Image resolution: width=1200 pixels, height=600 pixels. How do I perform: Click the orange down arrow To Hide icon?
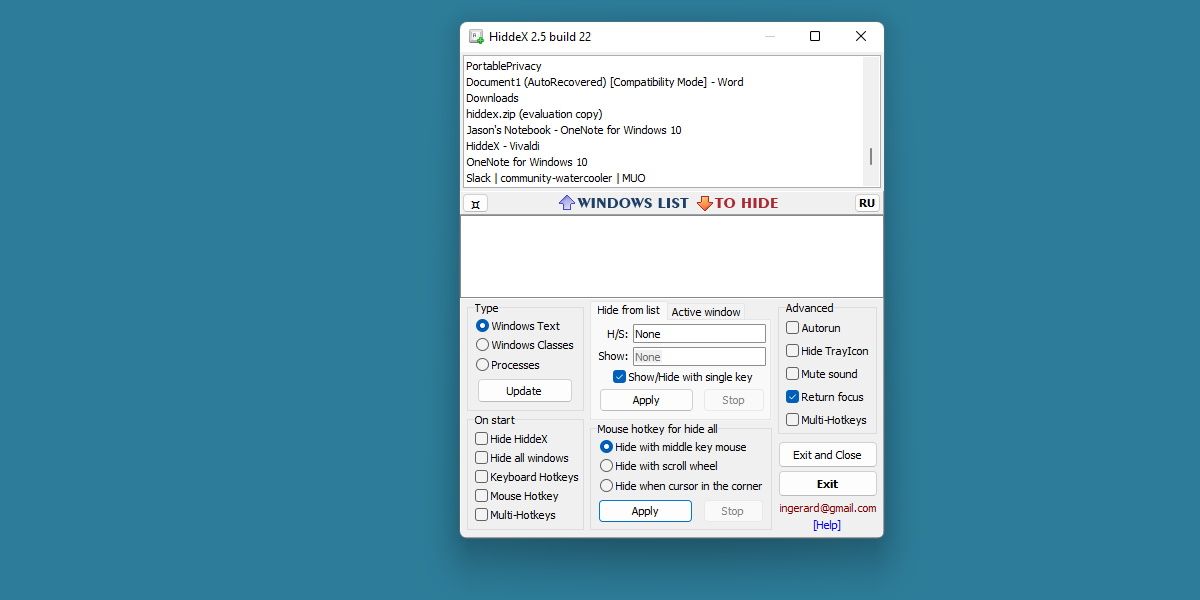point(705,203)
